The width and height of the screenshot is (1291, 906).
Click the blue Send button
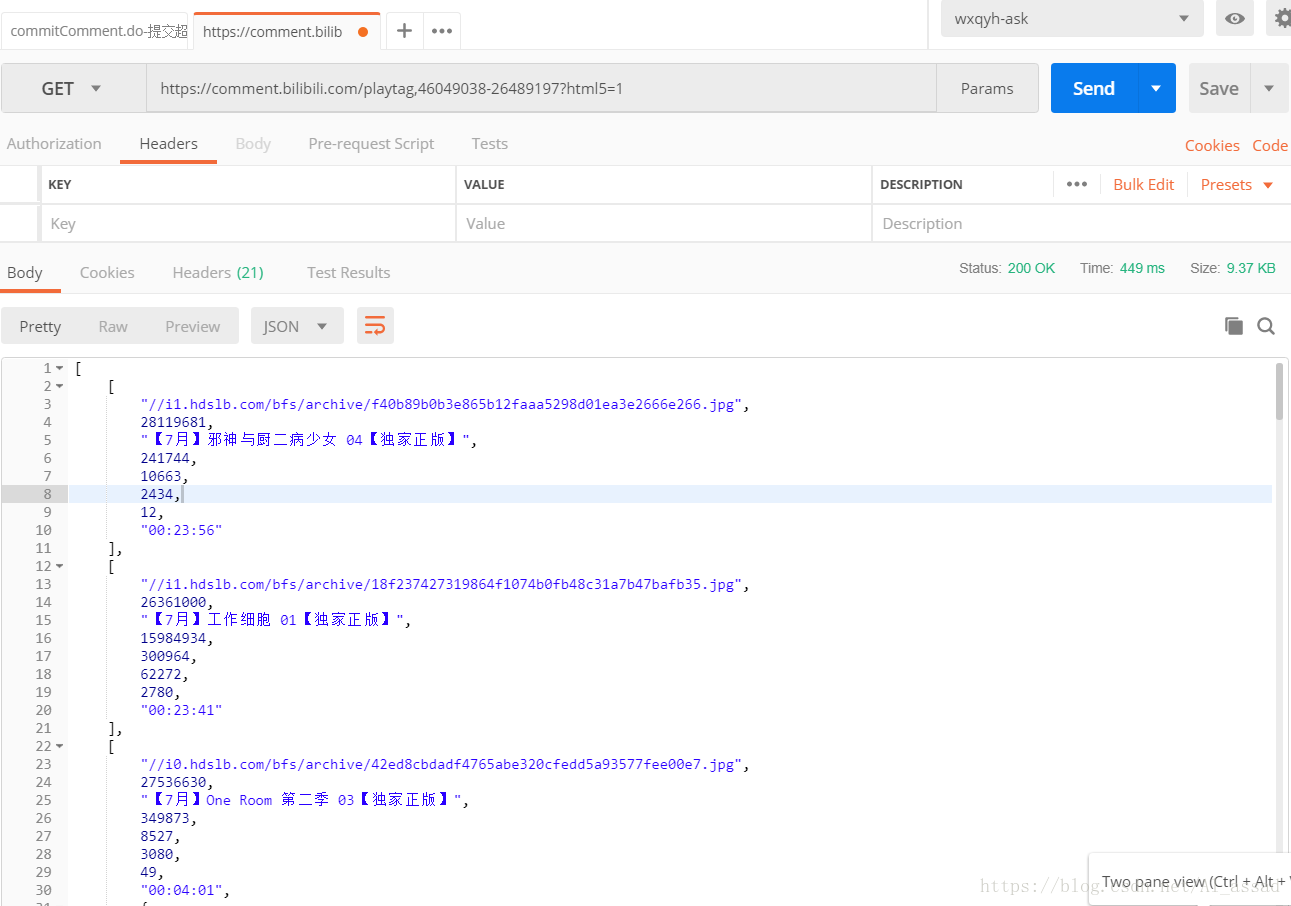[x=1094, y=88]
